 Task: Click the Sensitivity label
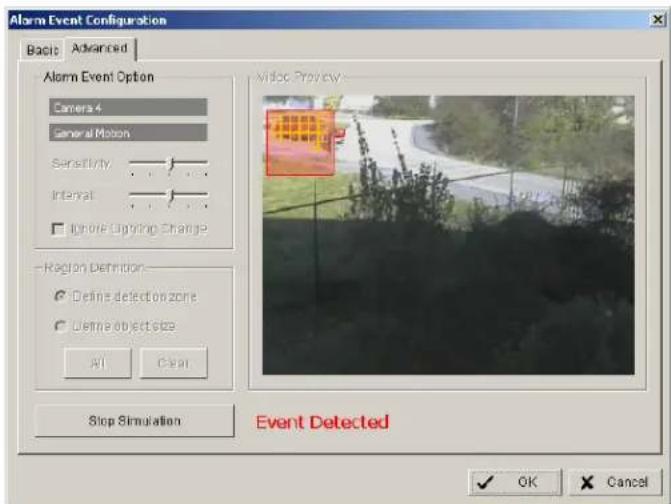coord(81,163)
